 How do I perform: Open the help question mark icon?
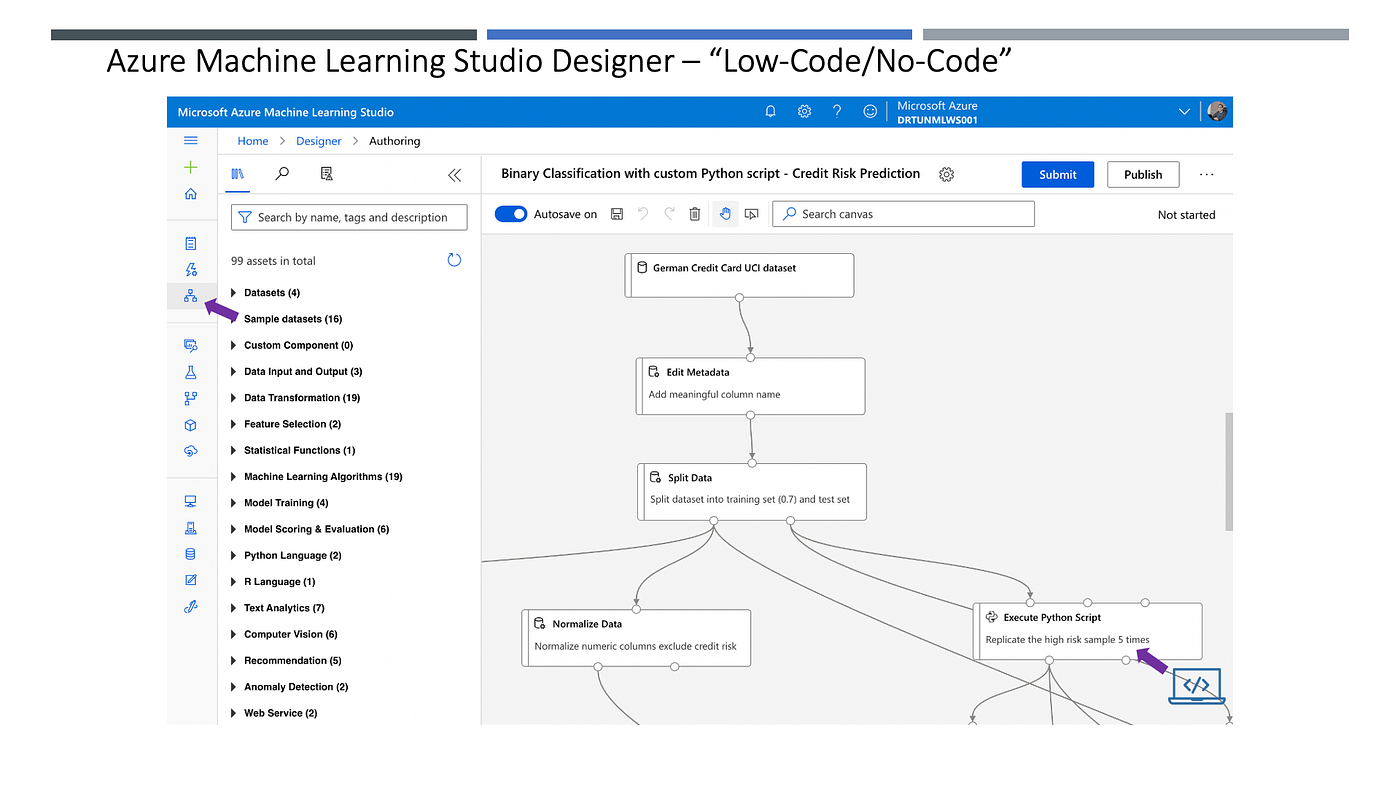tap(837, 112)
